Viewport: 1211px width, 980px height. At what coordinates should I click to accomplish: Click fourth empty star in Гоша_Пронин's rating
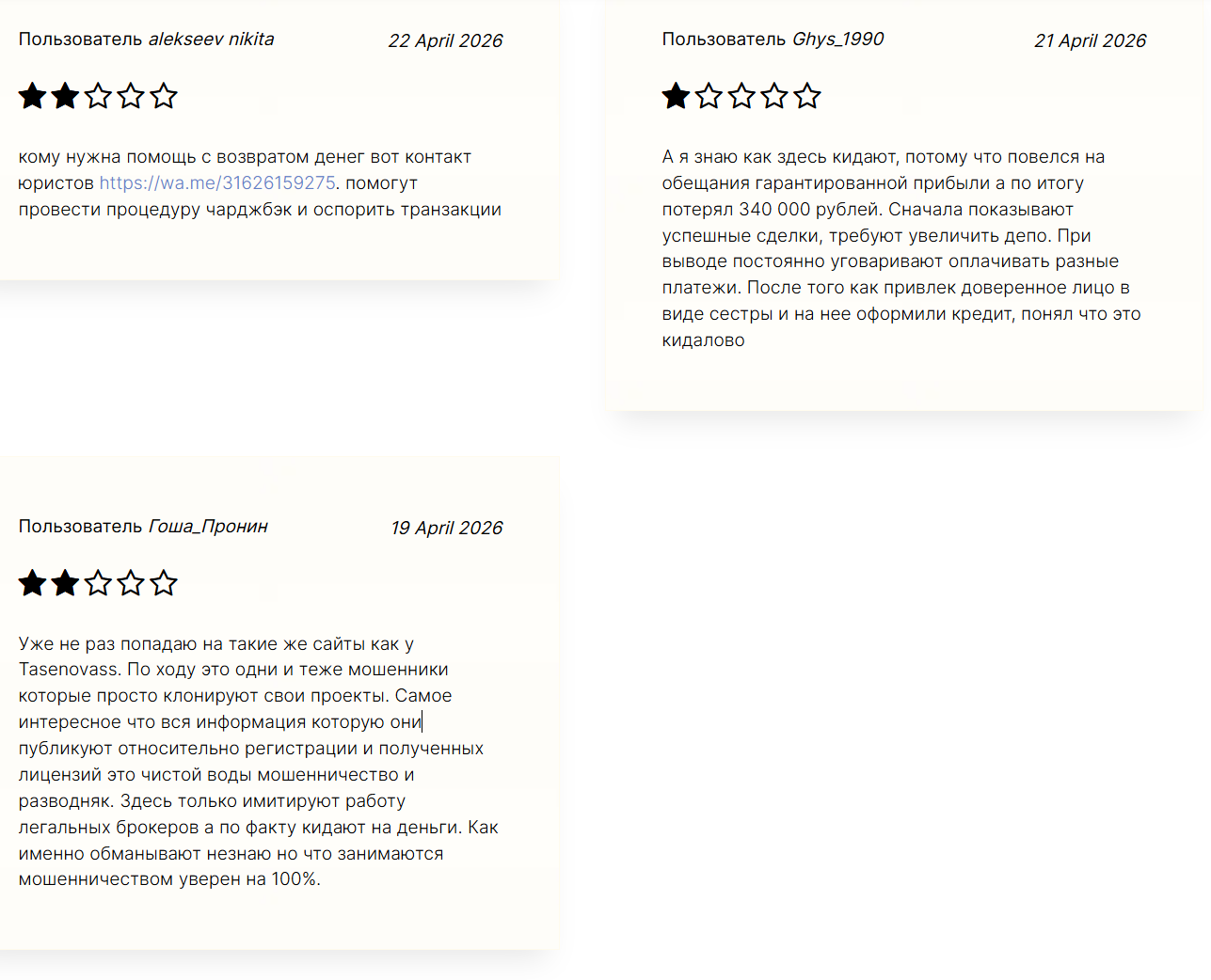pos(131,583)
